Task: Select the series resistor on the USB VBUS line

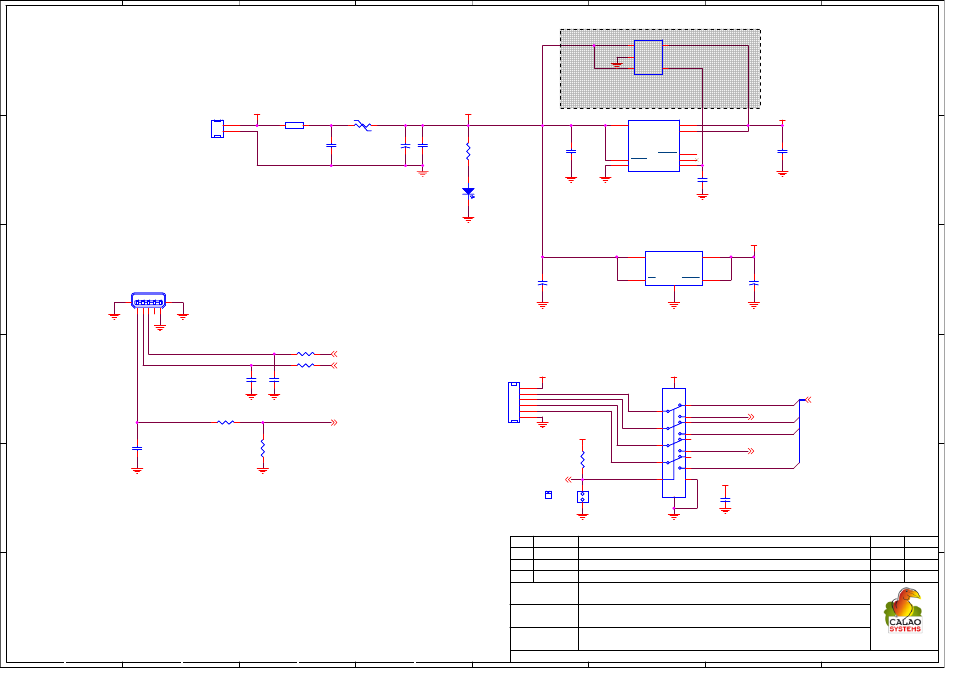Action: click(226, 422)
